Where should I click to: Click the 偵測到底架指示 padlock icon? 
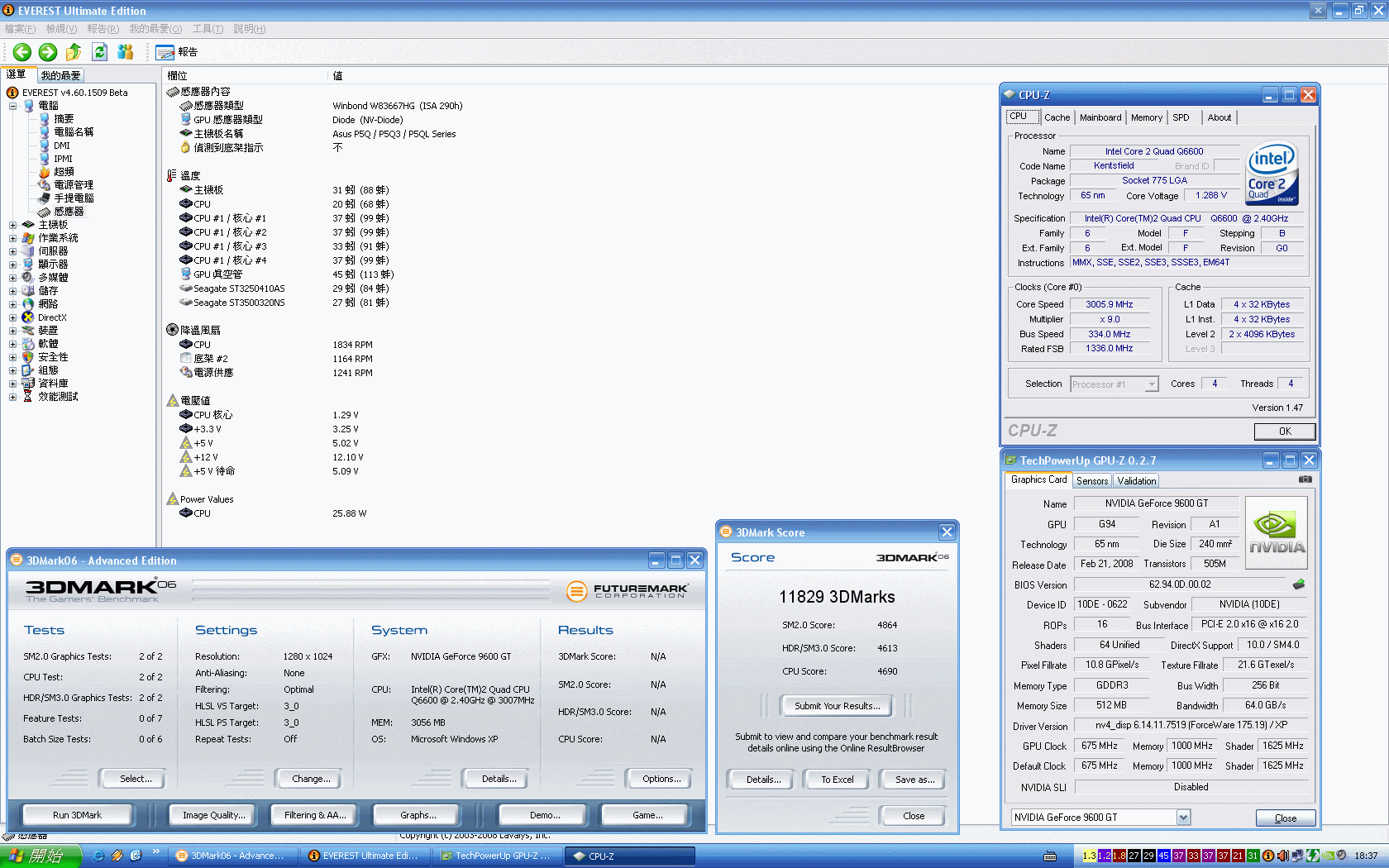(x=185, y=147)
